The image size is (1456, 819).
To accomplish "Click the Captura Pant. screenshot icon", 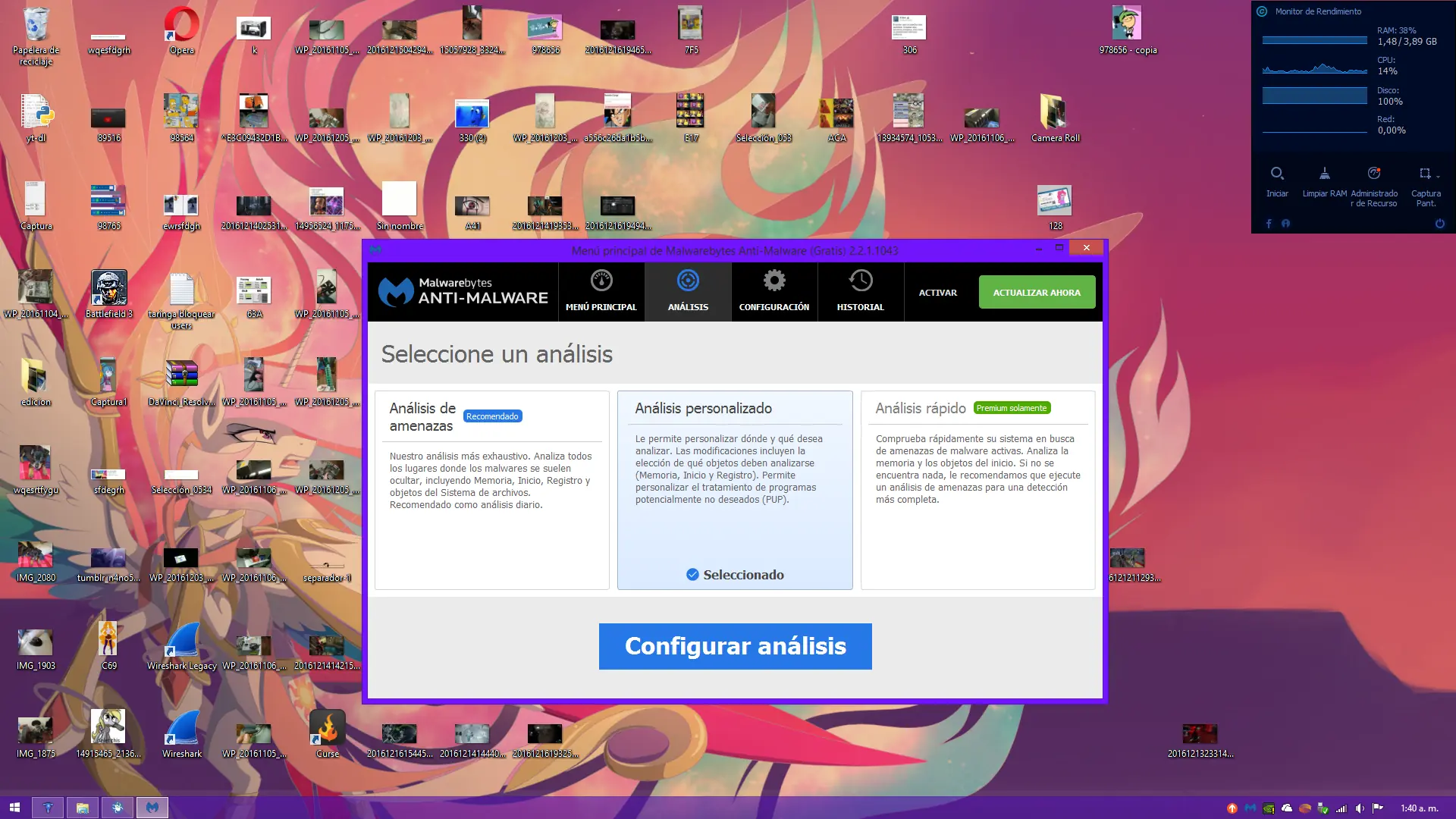I will tap(1425, 174).
